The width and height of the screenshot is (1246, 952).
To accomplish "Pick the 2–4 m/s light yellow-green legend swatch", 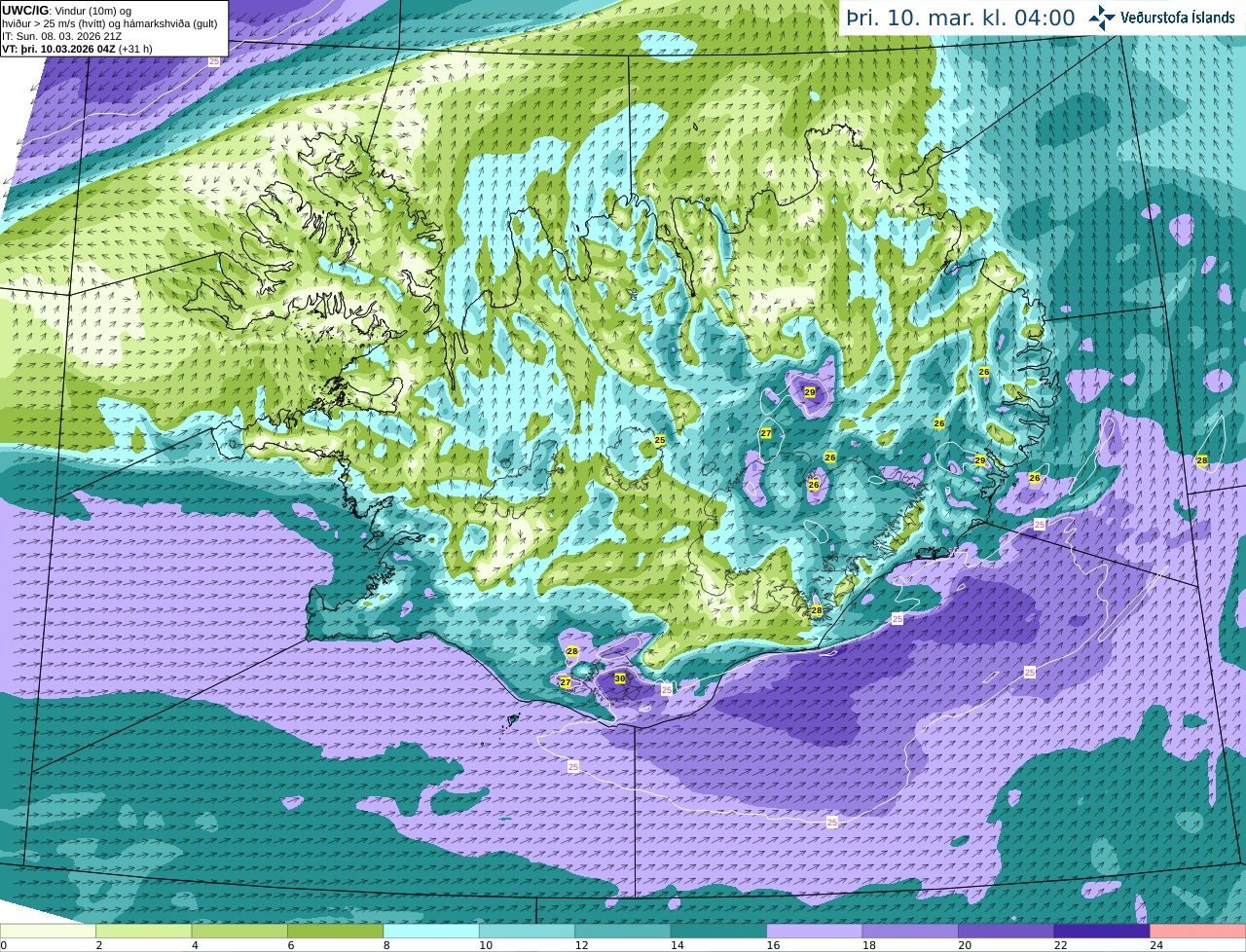I will 144,931.
